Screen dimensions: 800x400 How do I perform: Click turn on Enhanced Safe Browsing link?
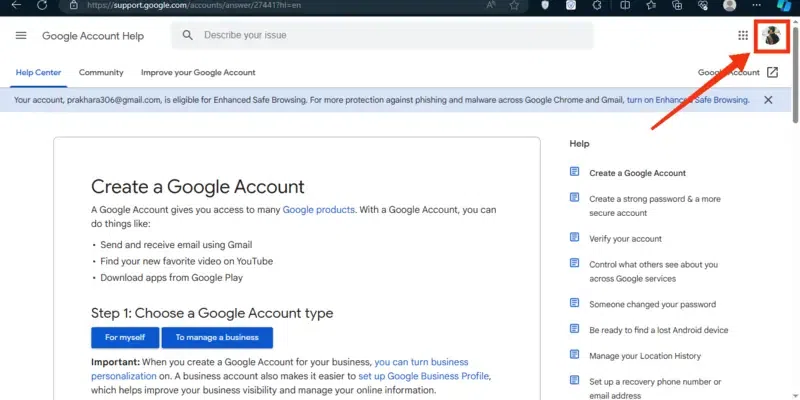click(687, 100)
